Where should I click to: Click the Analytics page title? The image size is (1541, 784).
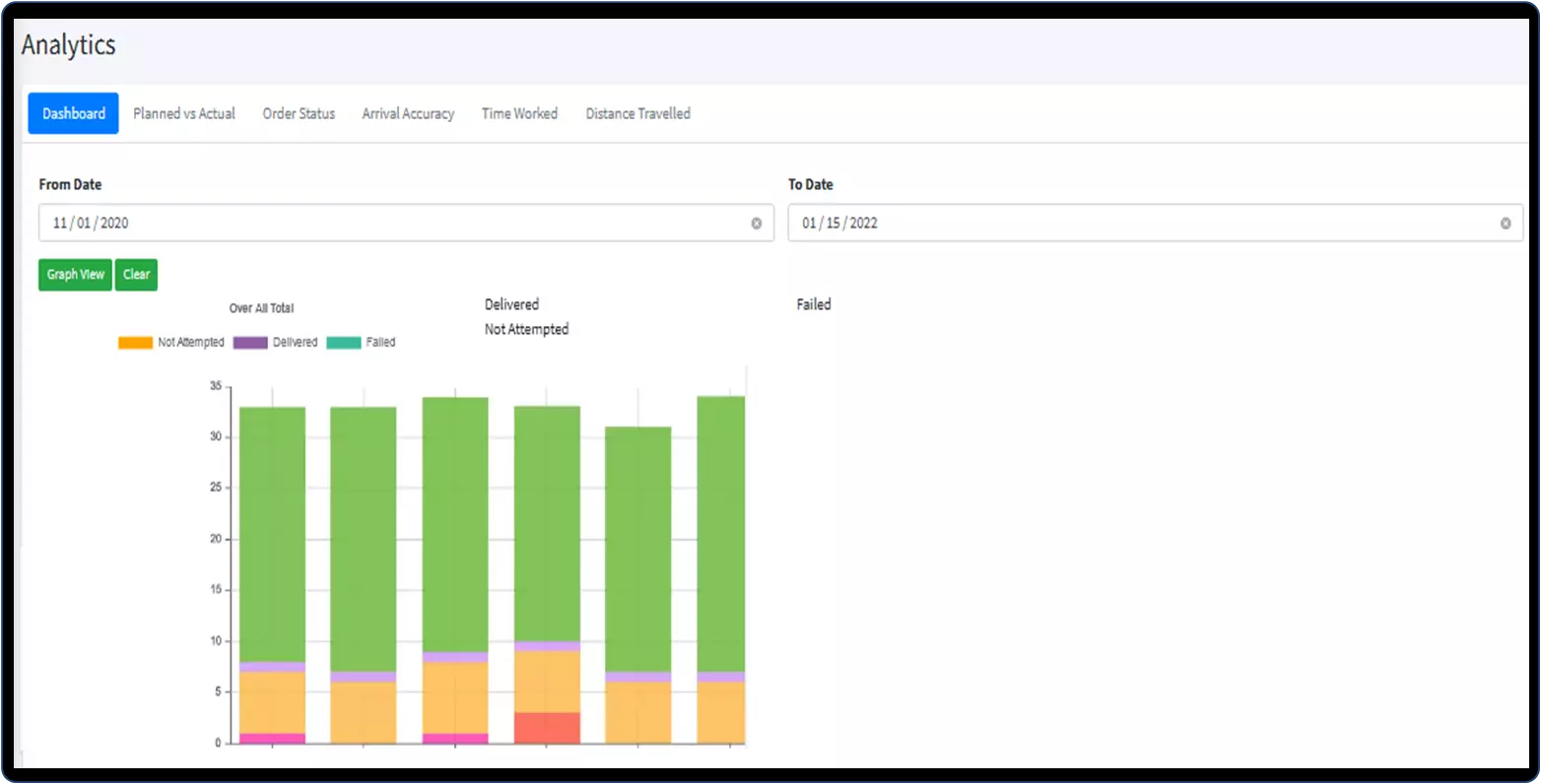tap(68, 45)
